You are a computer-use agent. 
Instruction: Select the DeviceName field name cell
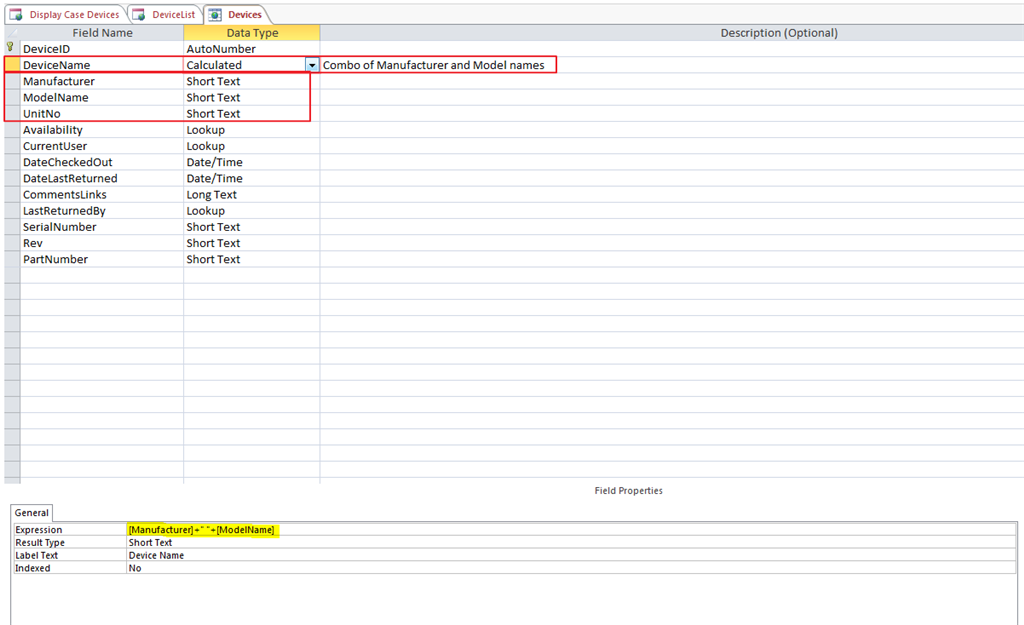click(102, 65)
